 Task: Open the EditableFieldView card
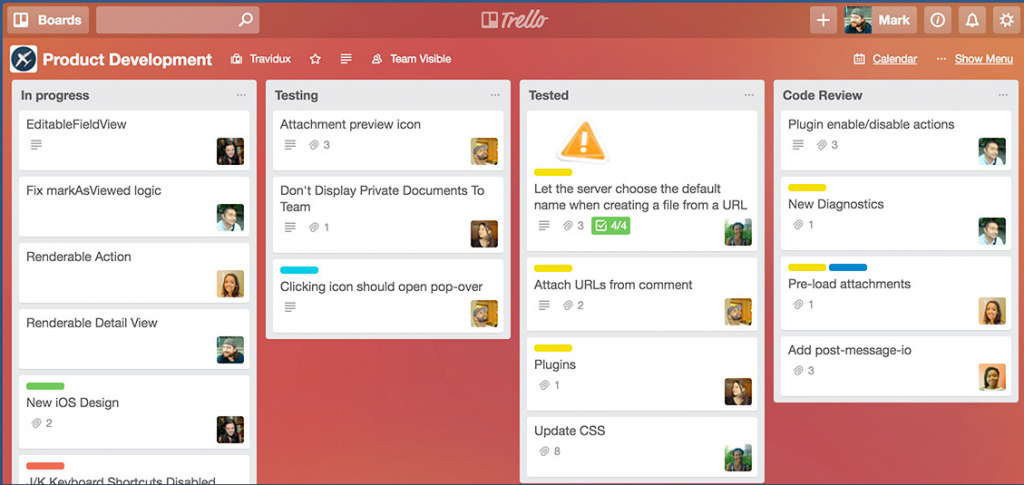coord(134,140)
